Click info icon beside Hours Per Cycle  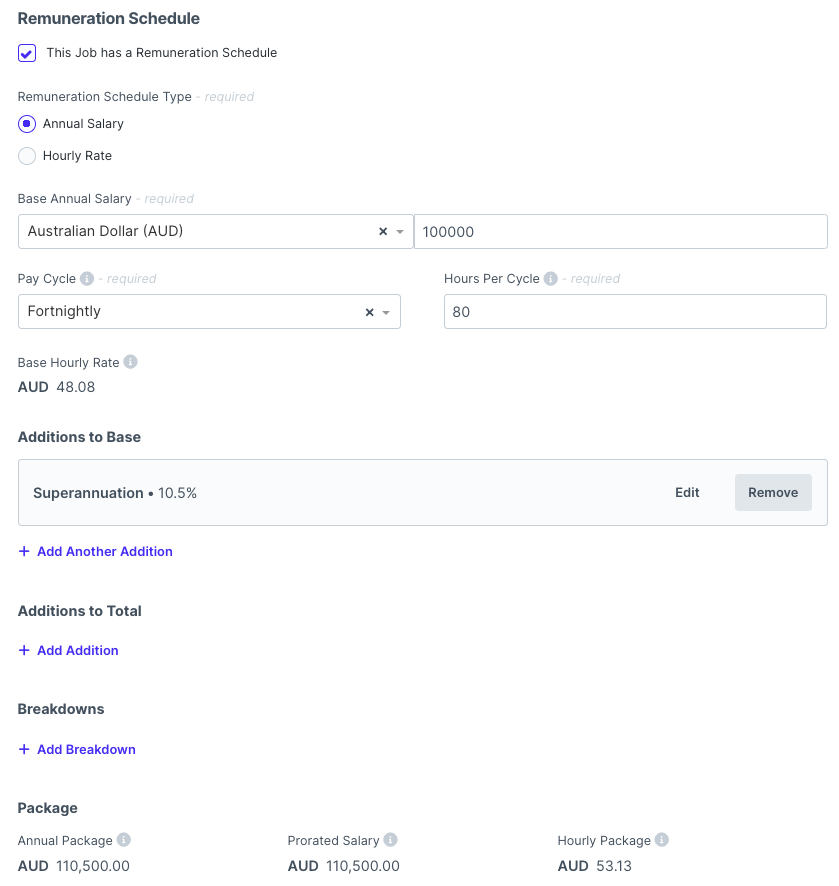pos(550,279)
